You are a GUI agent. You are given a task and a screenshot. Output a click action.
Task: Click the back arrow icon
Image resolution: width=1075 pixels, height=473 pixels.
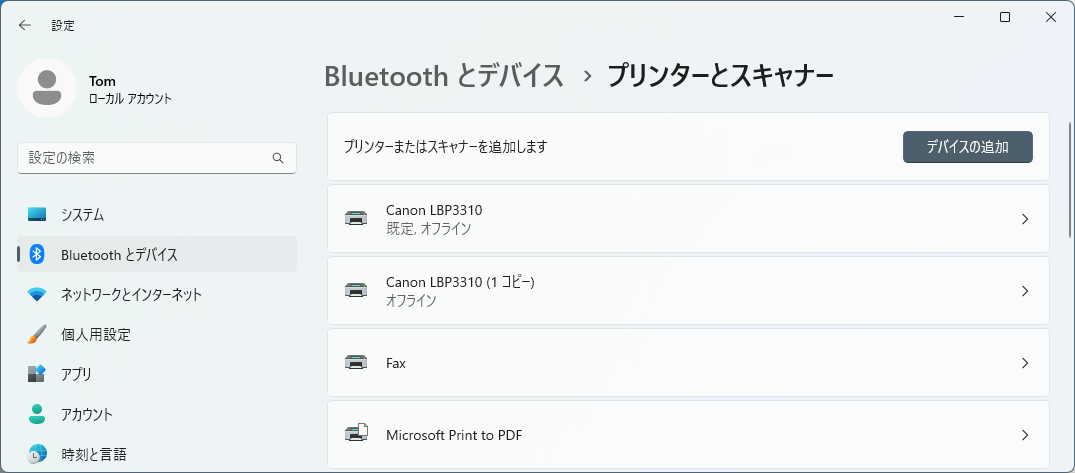click(x=25, y=25)
